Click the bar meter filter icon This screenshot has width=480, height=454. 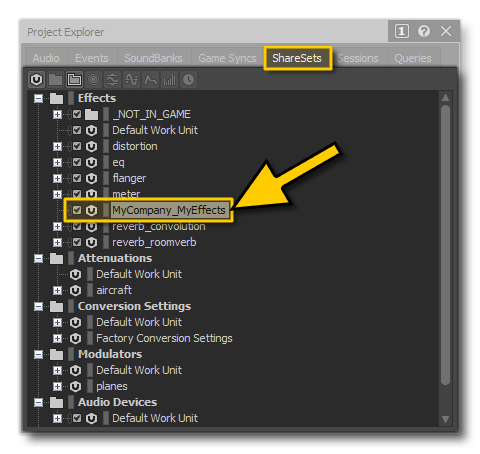point(169,80)
